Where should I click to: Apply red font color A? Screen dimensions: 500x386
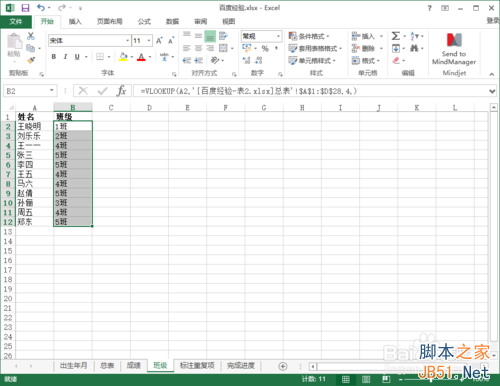(x=141, y=57)
